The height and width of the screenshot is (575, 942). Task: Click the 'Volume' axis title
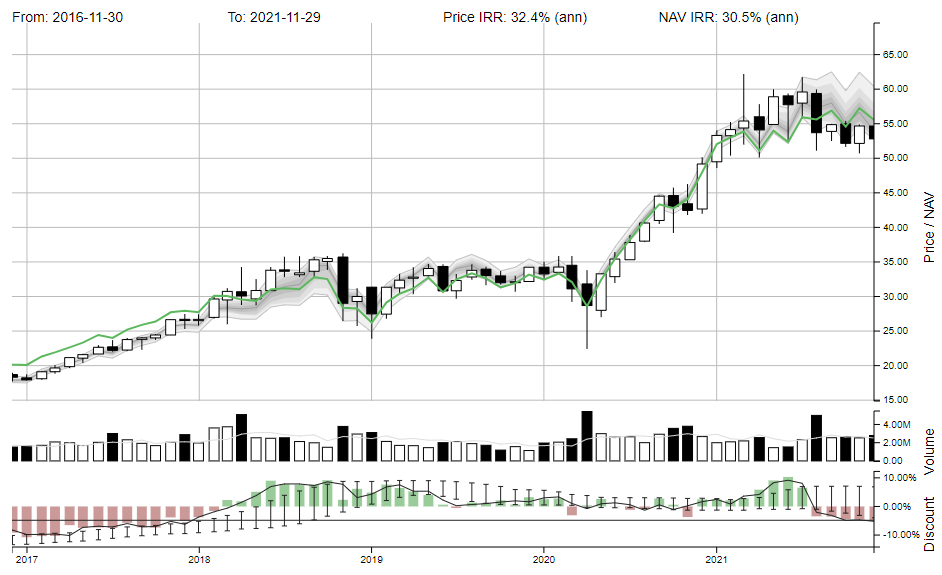(x=929, y=451)
